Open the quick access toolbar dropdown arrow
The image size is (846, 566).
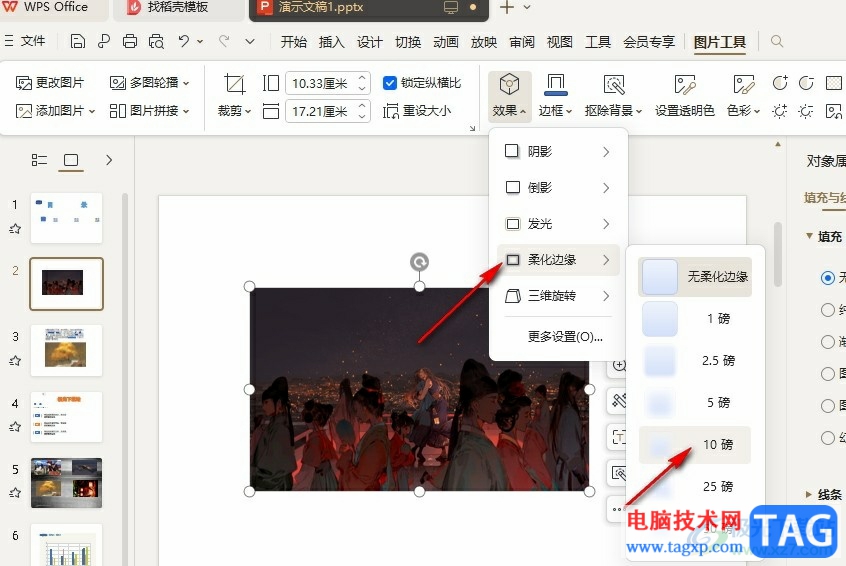click(250, 41)
